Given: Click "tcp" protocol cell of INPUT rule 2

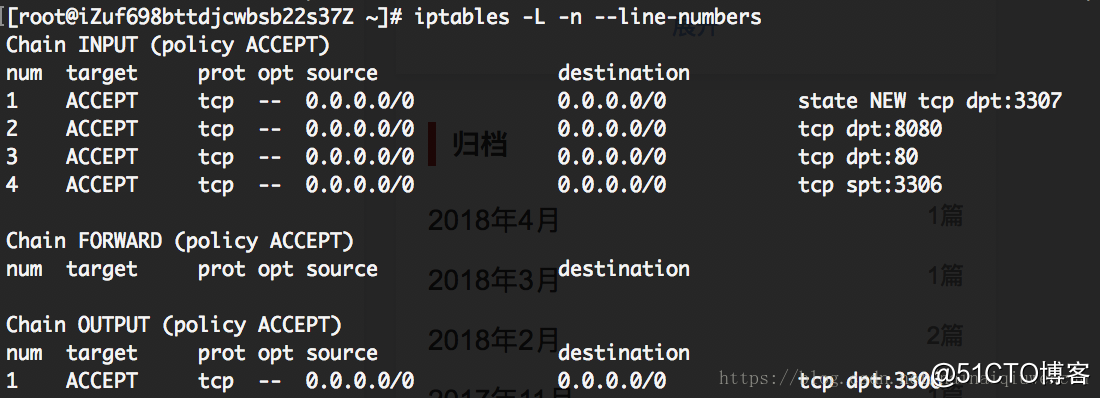Looking at the screenshot, I should [x=215, y=130].
